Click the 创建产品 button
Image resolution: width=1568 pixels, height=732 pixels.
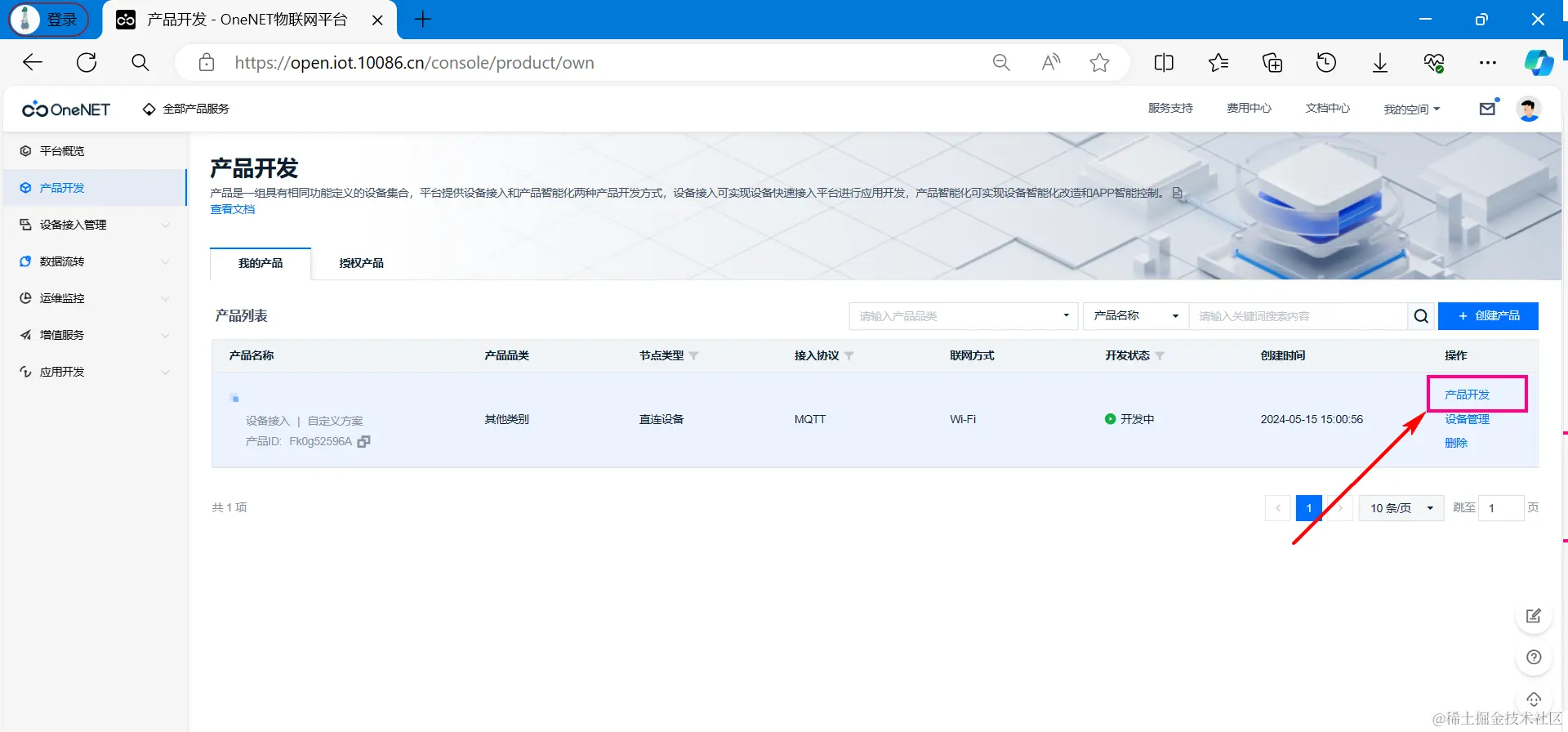point(1488,316)
